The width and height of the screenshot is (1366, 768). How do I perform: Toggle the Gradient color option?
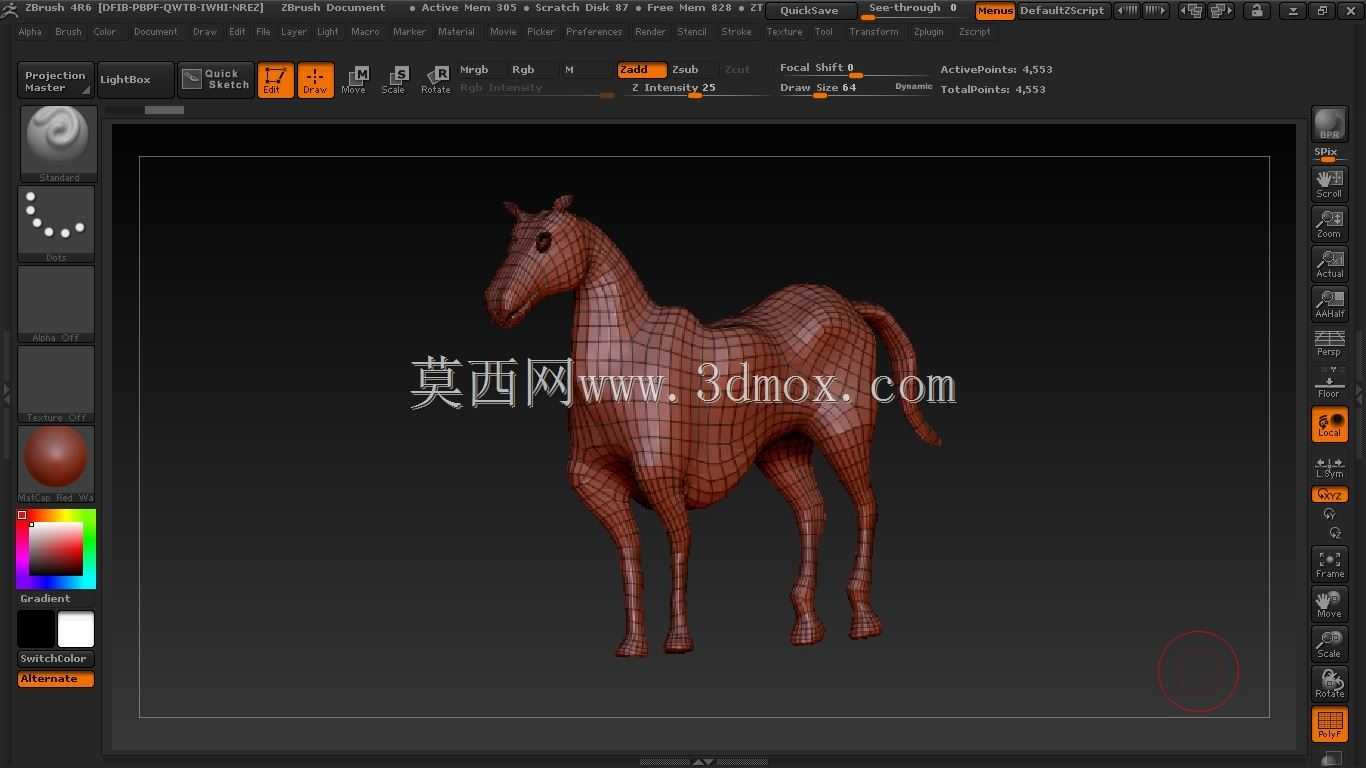[46, 599]
